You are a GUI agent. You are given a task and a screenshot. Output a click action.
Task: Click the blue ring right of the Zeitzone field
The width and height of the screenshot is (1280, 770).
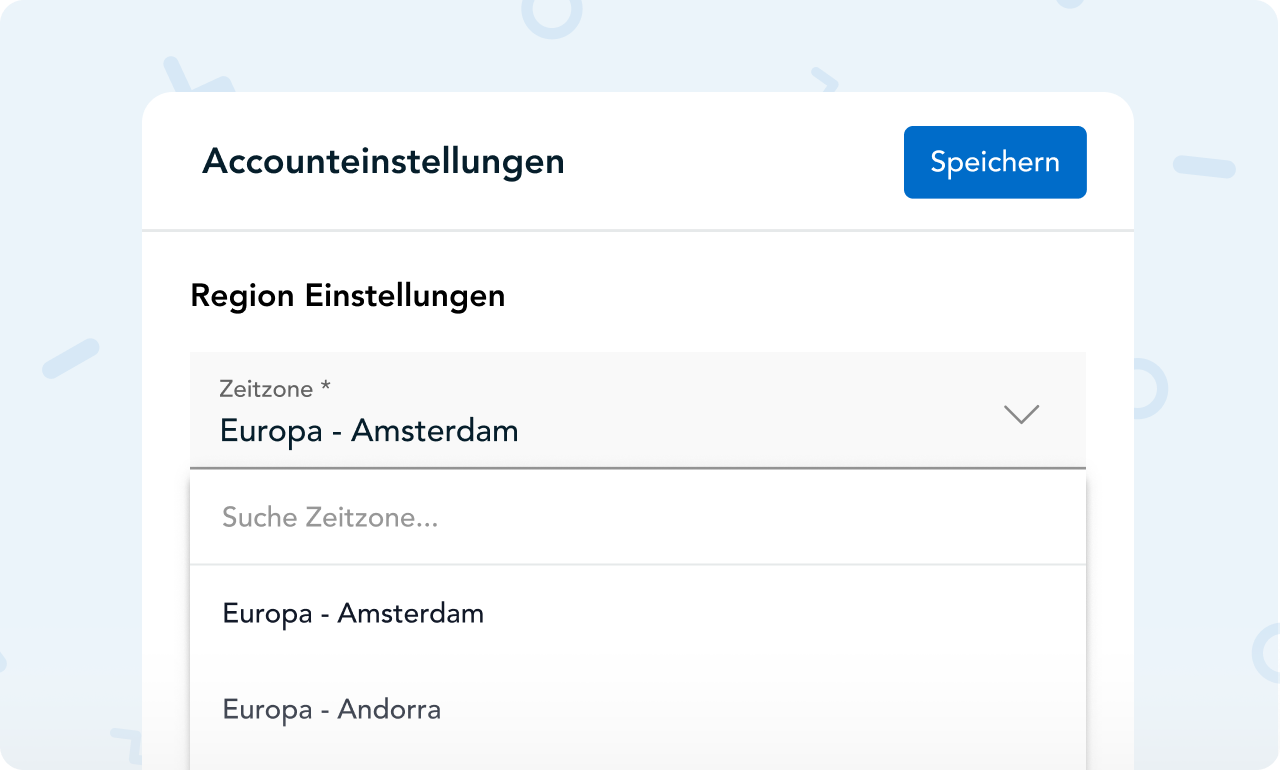click(x=1150, y=388)
